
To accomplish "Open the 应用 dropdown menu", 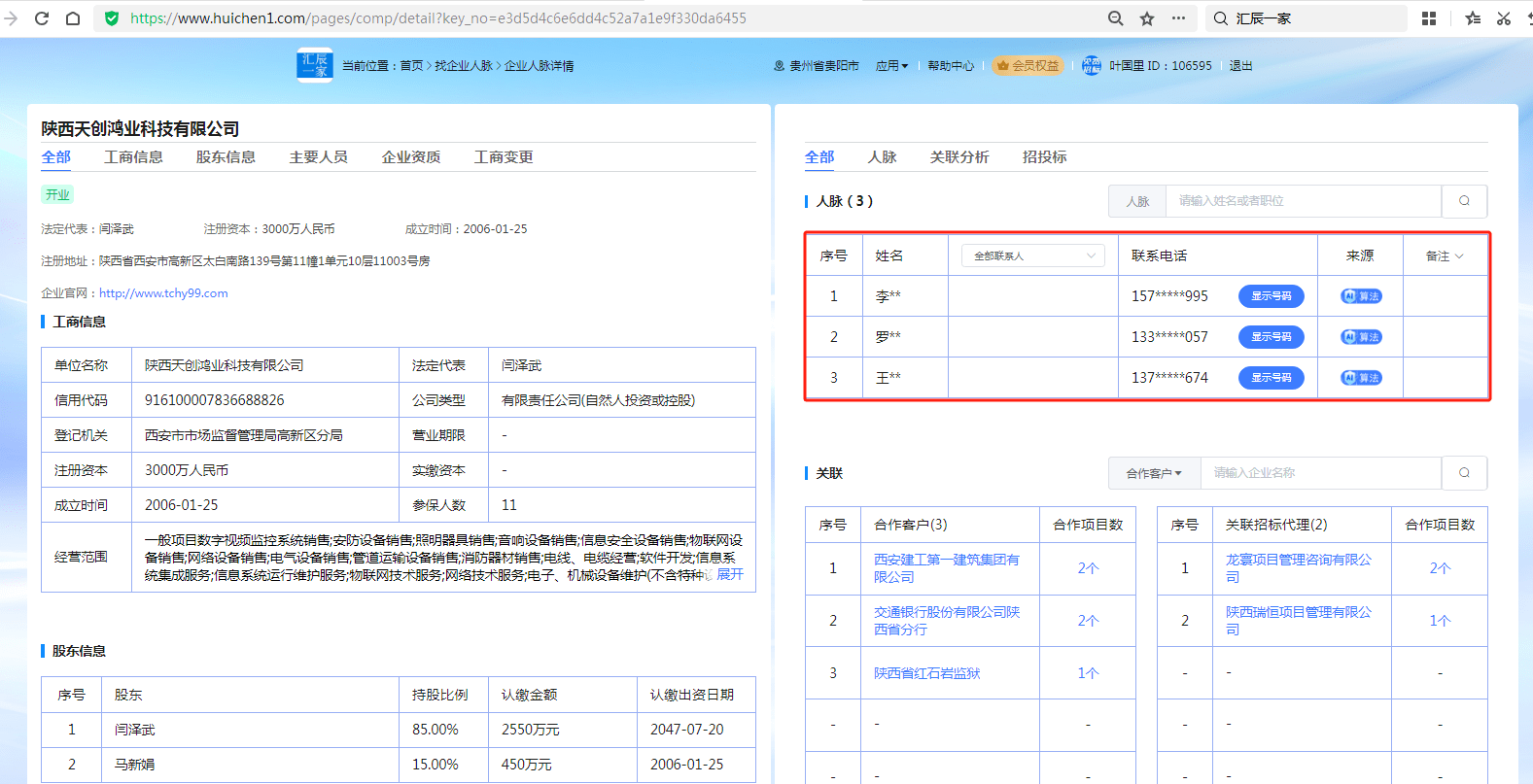I will pyautogui.click(x=891, y=66).
